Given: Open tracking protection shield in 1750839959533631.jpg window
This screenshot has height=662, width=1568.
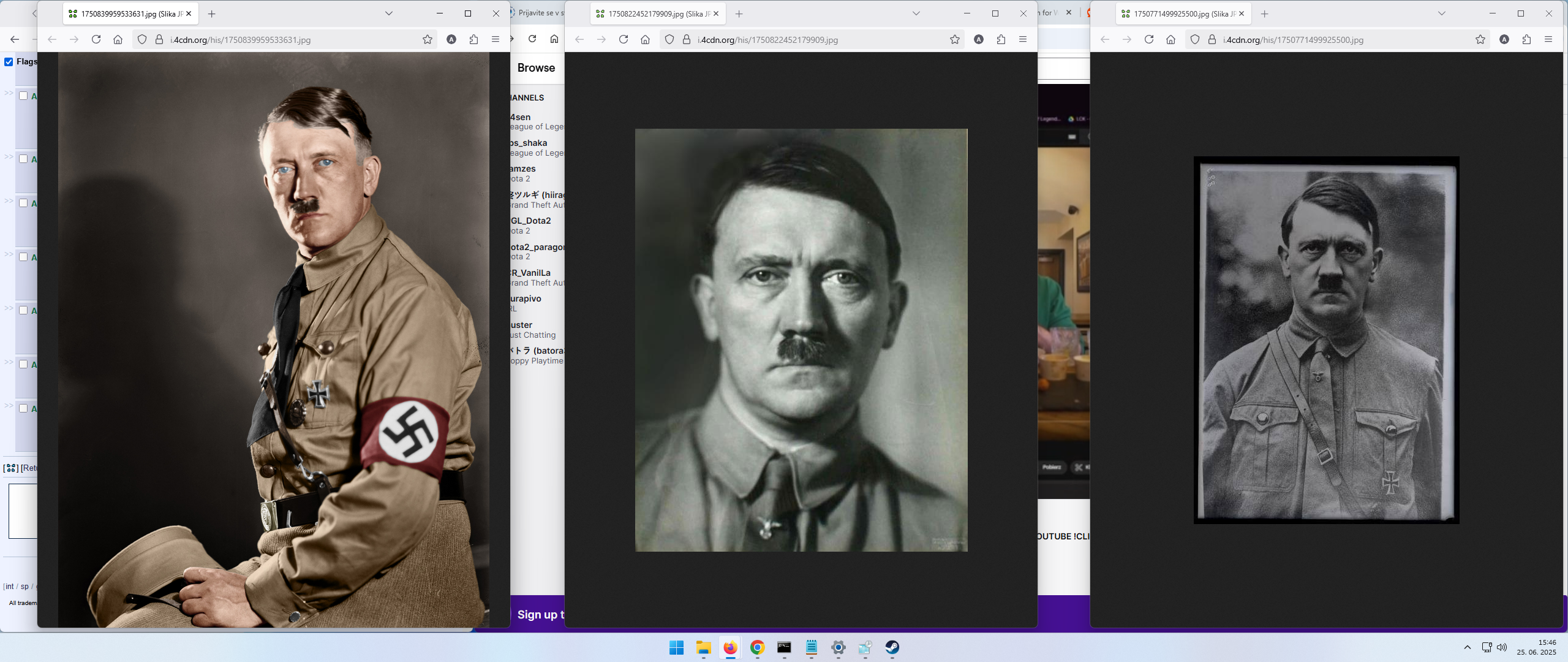Looking at the screenshot, I should coord(142,39).
